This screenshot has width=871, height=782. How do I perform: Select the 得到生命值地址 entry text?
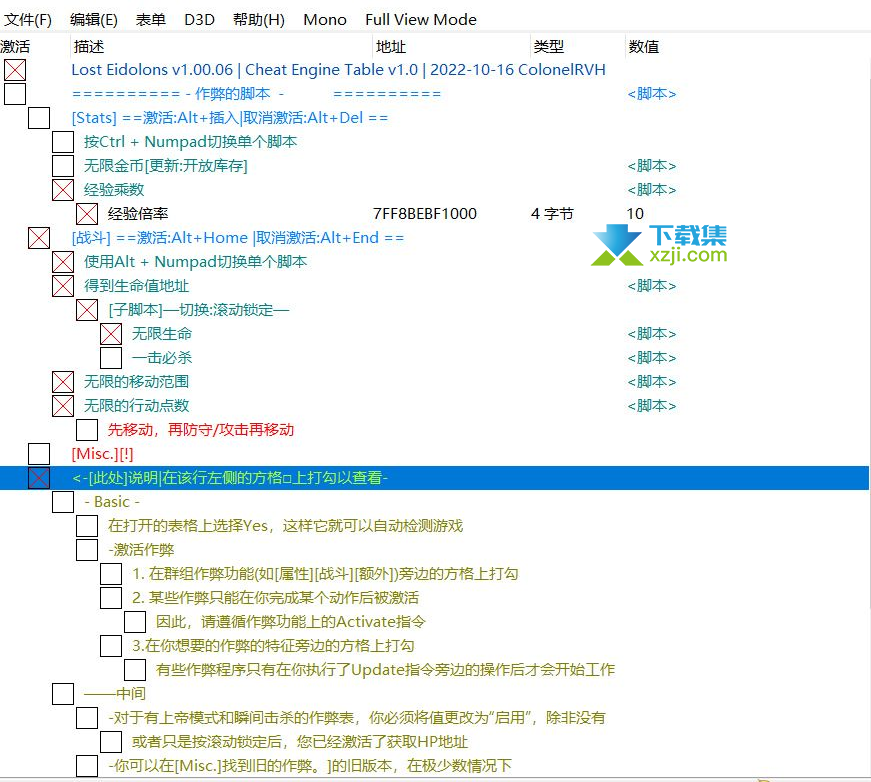coord(137,285)
